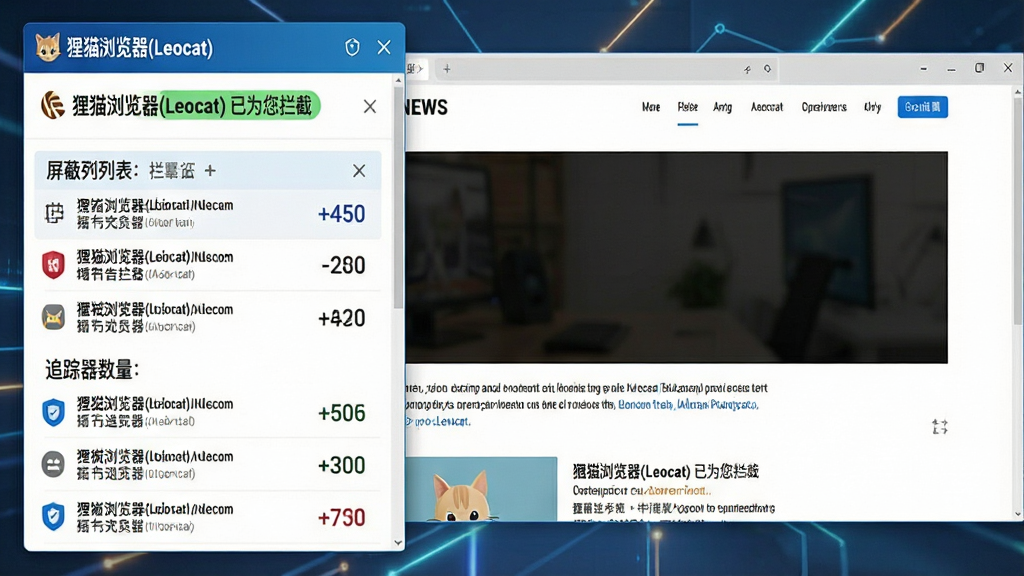
Task: Close the Leocat popup from its blue title bar
Action: (x=384, y=47)
